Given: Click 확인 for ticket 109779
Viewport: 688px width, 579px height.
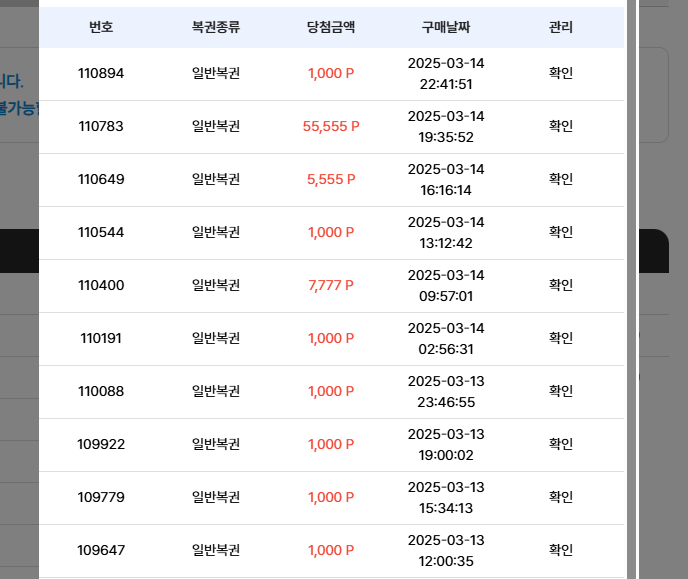Looking at the screenshot, I should 561,497.
